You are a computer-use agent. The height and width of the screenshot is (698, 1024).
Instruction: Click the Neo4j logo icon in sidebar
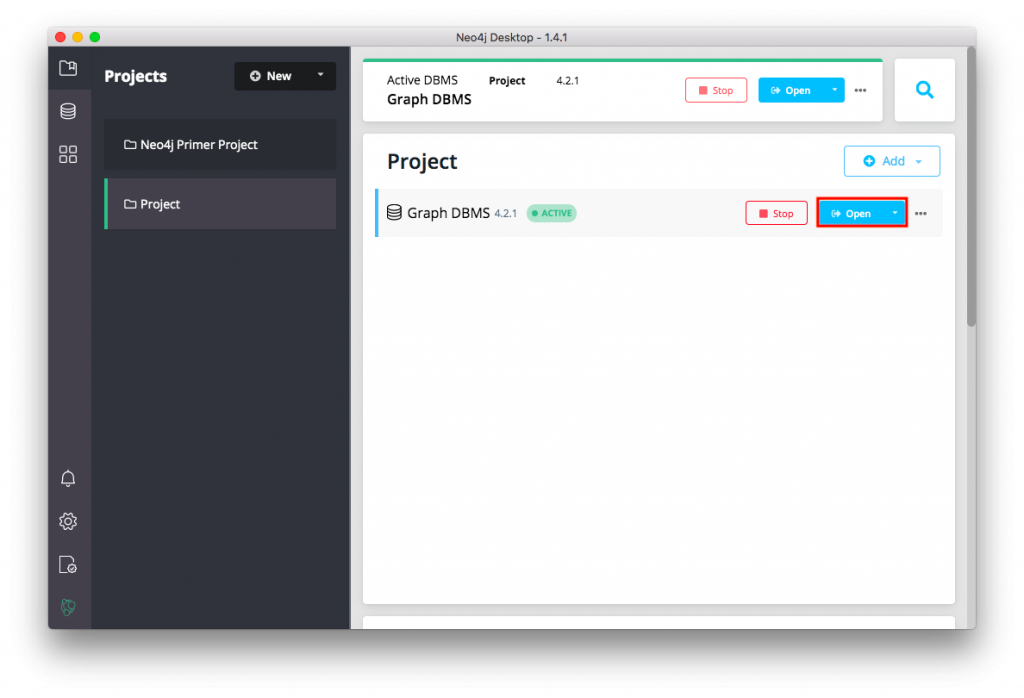(x=68, y=607)
